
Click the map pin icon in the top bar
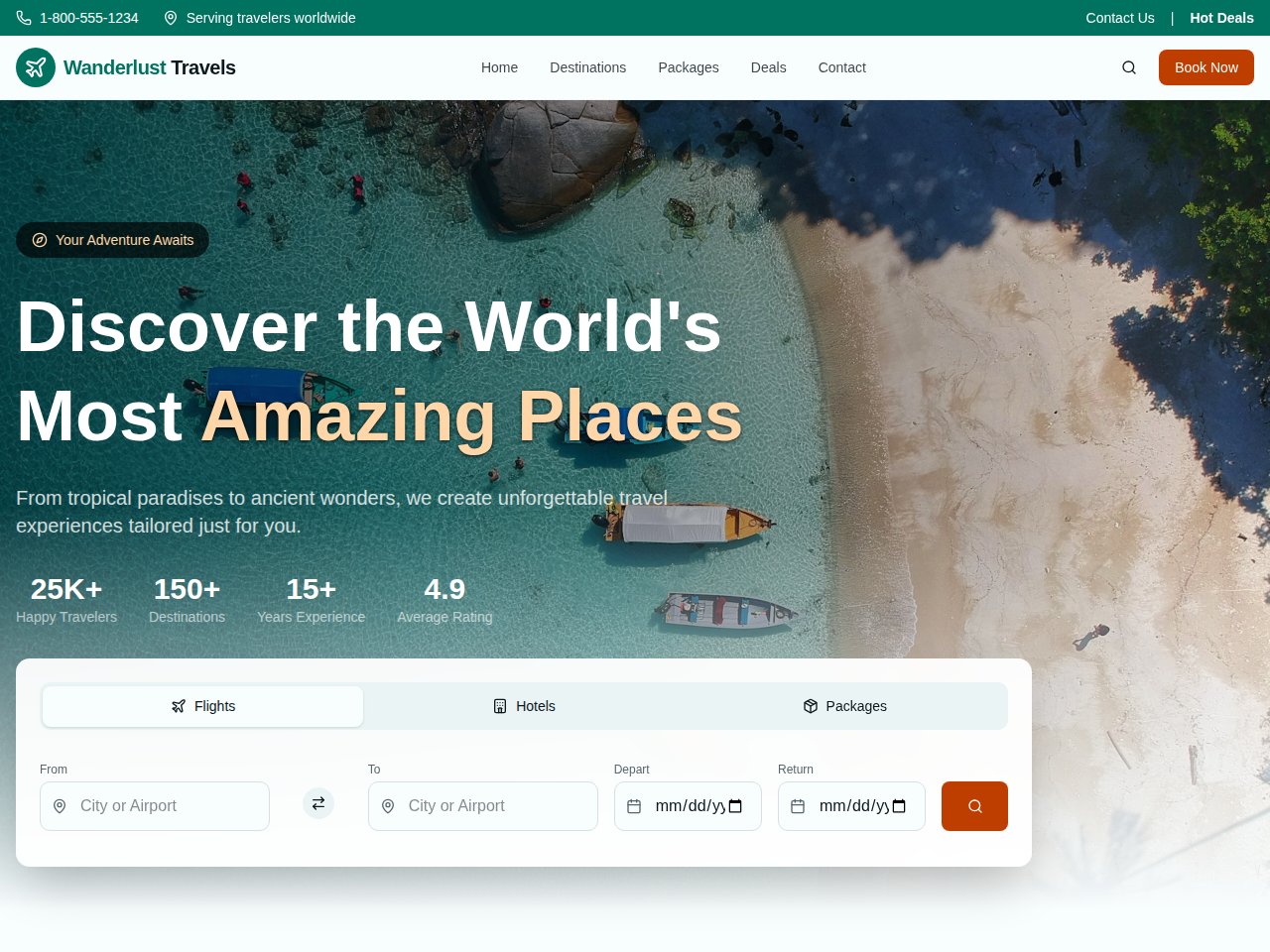coord(171,18)
